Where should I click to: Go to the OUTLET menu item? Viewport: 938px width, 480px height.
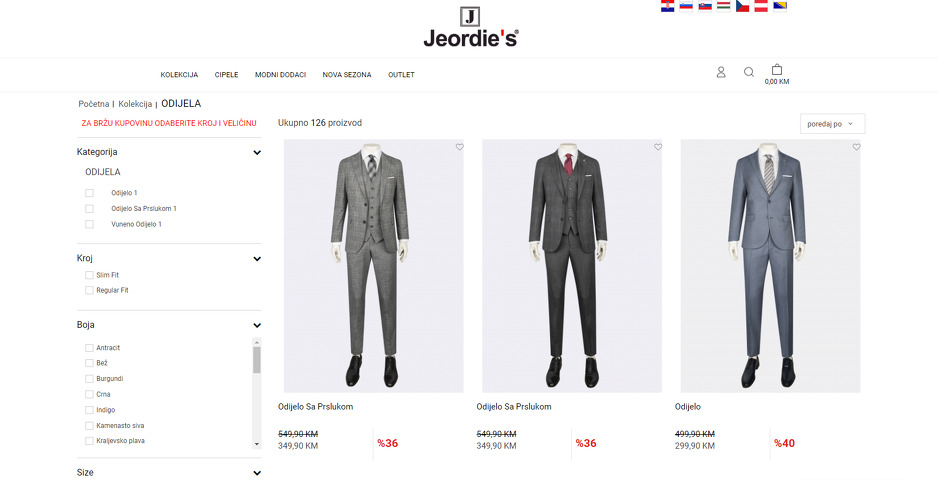(x=401, y=75)
